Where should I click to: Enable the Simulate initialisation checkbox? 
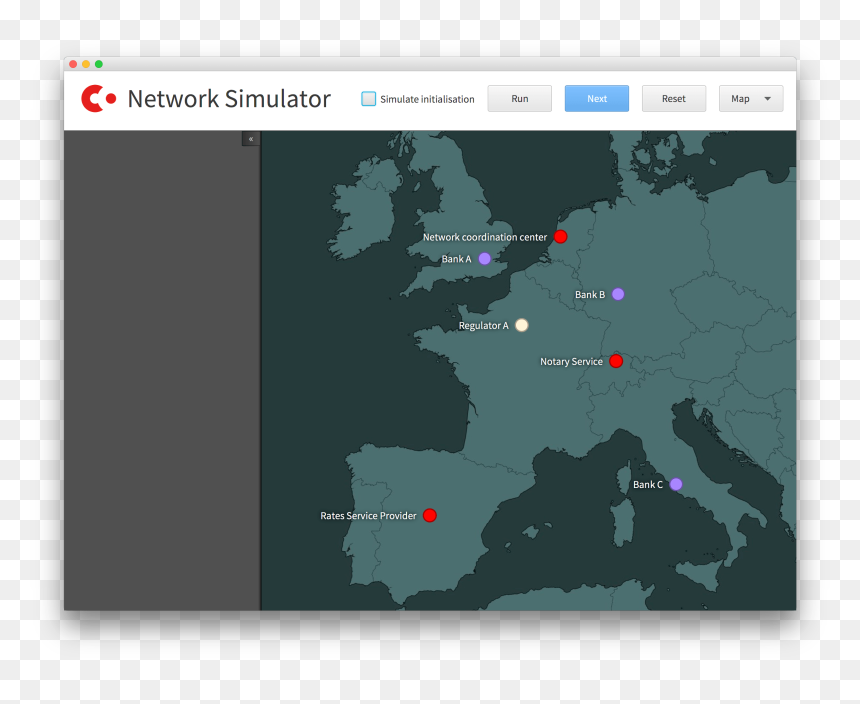[369, 99]
